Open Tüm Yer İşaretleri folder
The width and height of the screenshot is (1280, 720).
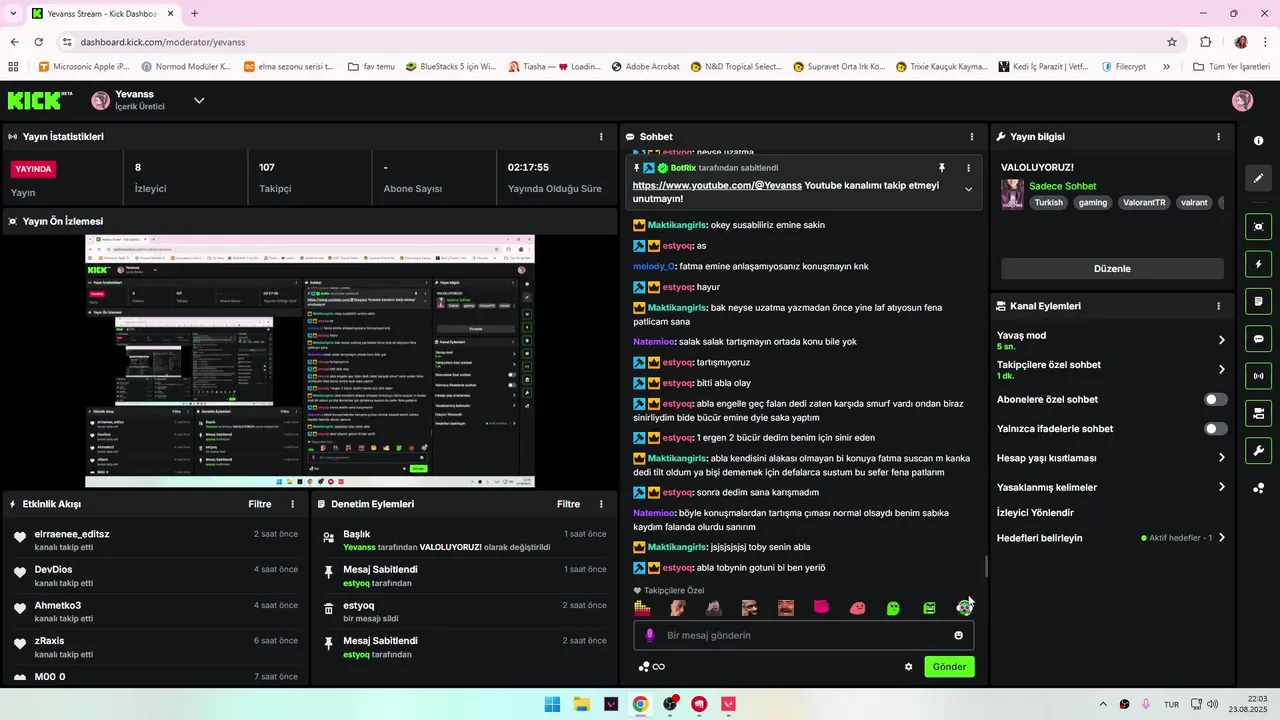(1231, 67)
